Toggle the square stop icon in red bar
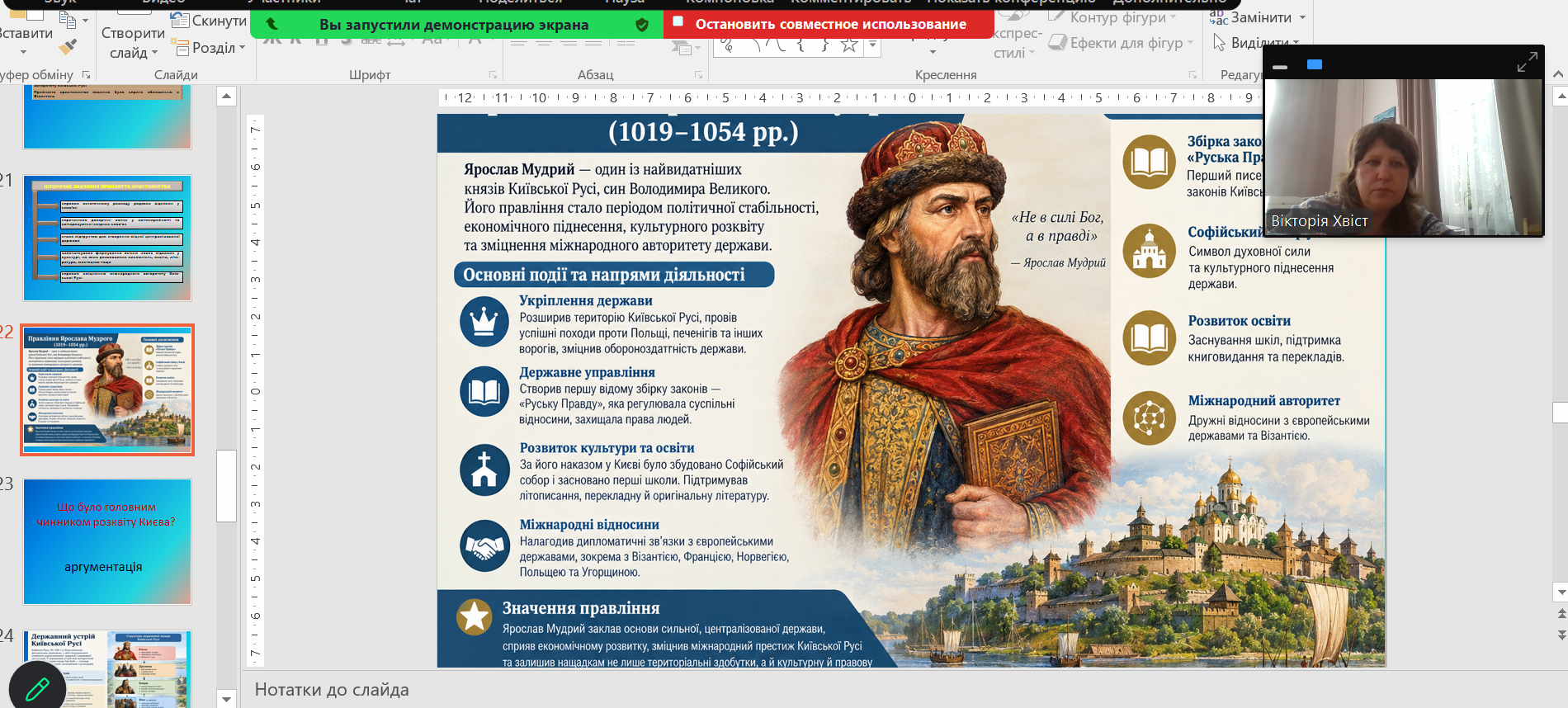 (678, 22)
